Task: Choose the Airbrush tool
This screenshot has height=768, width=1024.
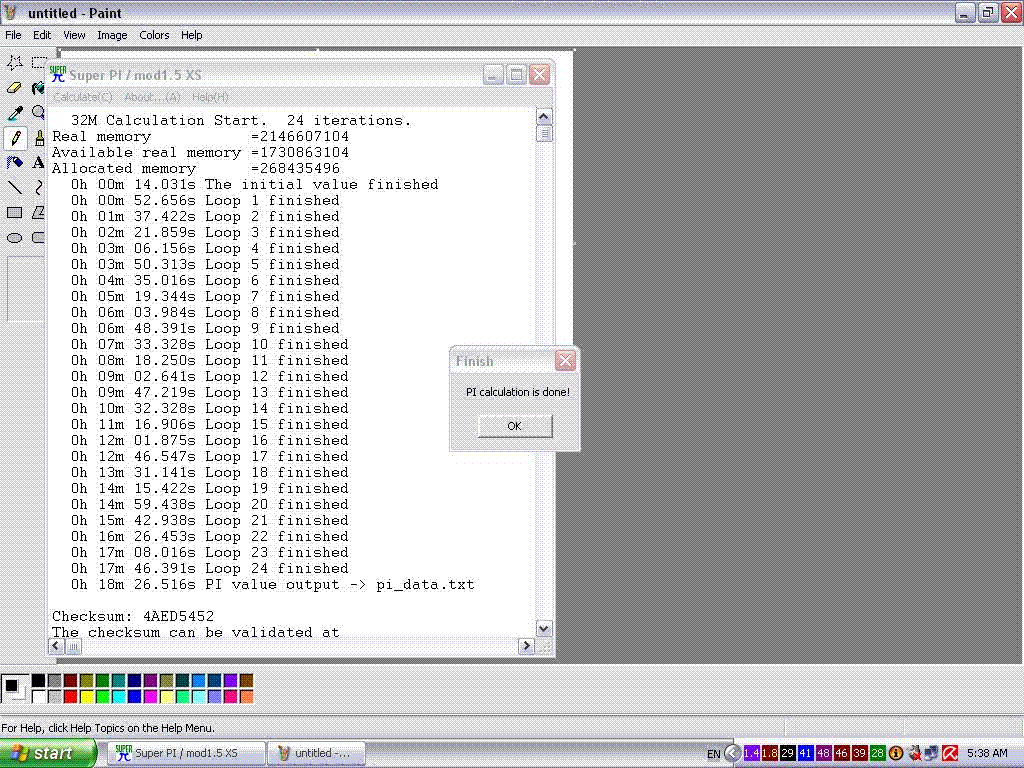Action: (15, 162)
